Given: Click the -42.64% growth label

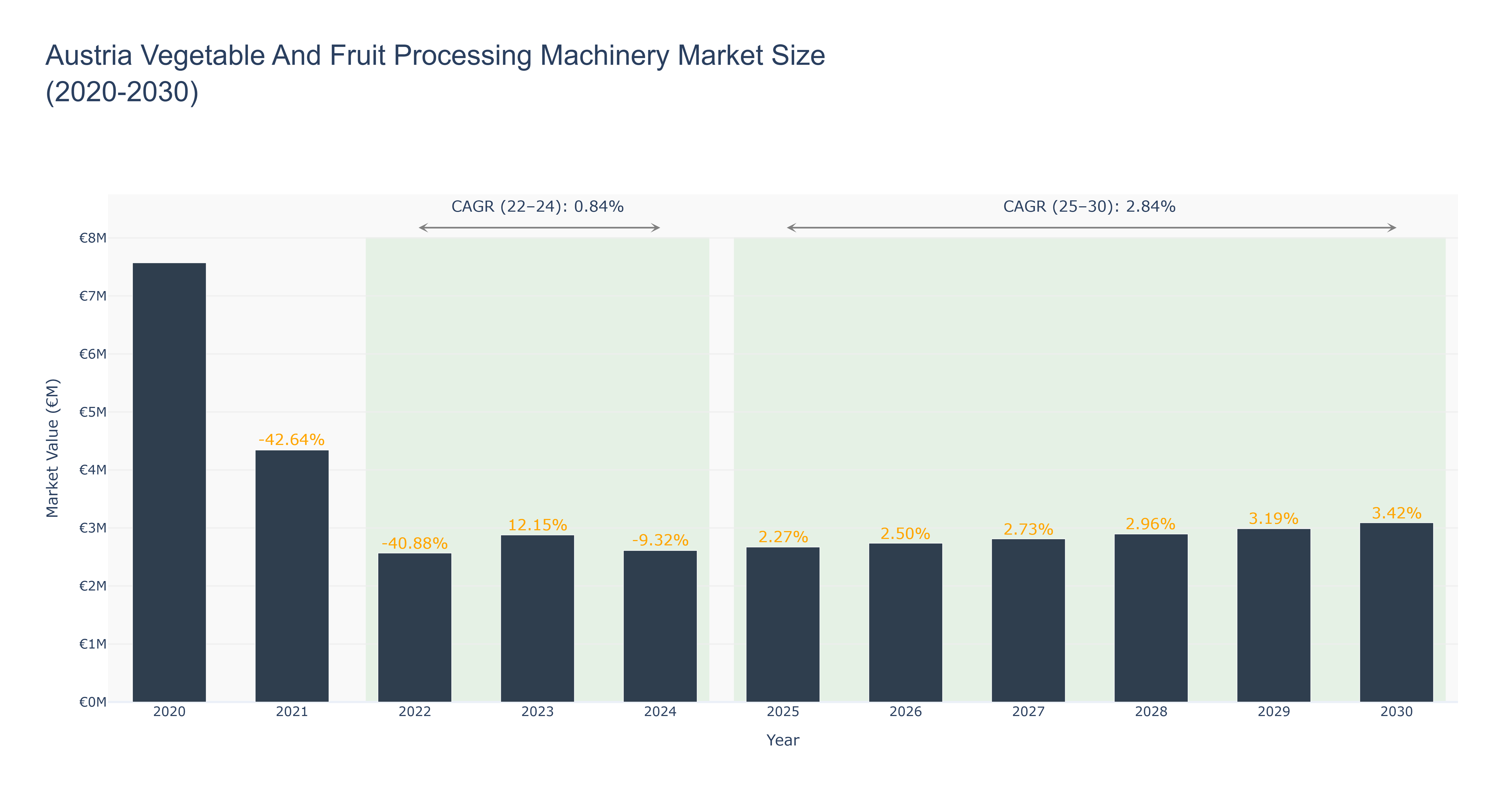Looking at the screenshot, I should (292, 440).
